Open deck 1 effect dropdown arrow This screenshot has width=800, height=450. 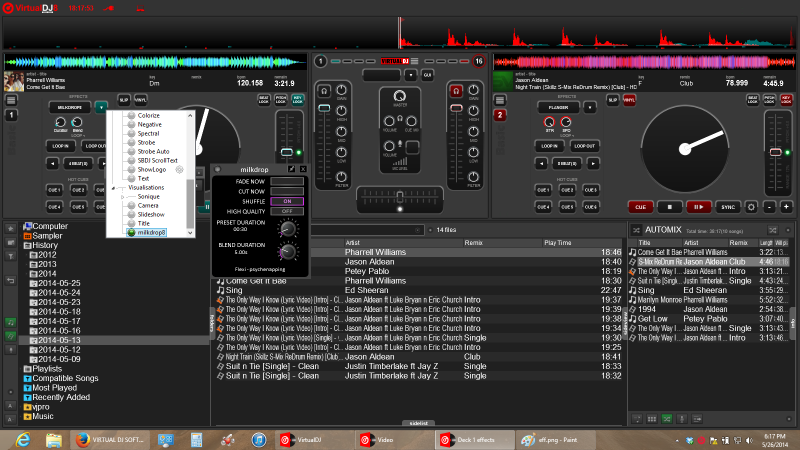pos(101,107)
